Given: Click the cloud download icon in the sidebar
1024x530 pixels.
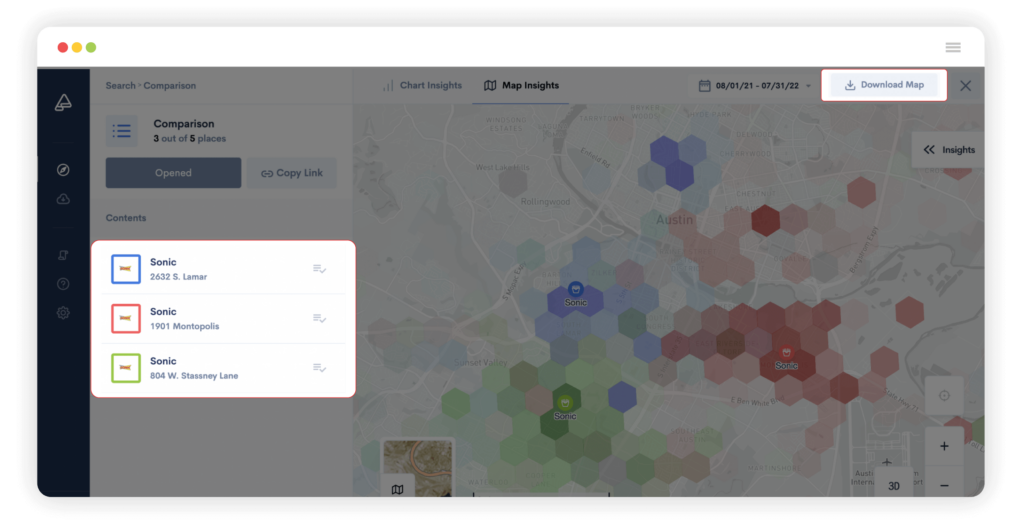Looking at the screenshot, I should tap(63, 199).
